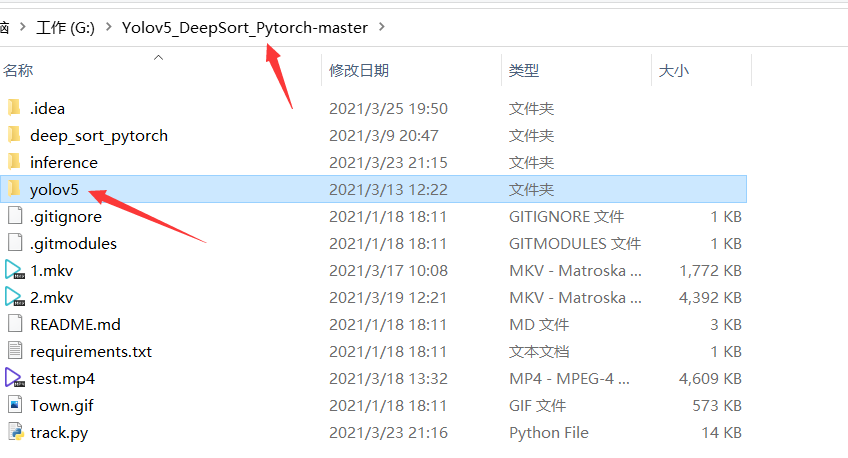Viewport: 848px width, 458px height.
Task: Click date 2021/3/19 12:21 of 2.mkv
Action: point(388,298)
